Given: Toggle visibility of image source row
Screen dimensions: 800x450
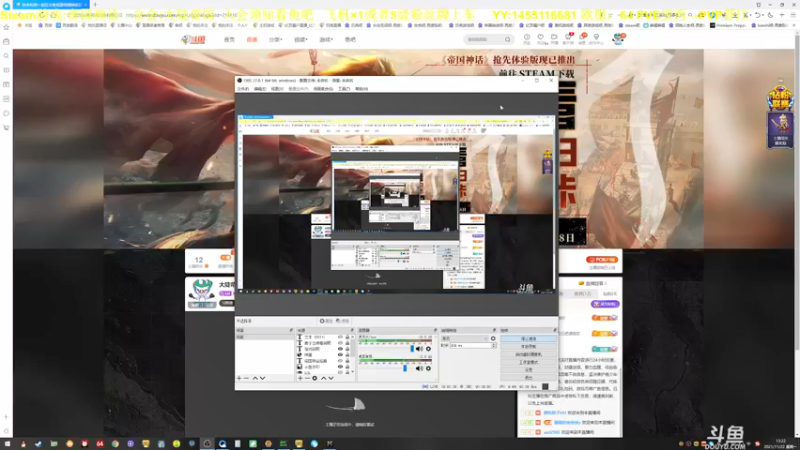Looking at the screenshot, I should [340, 367].
